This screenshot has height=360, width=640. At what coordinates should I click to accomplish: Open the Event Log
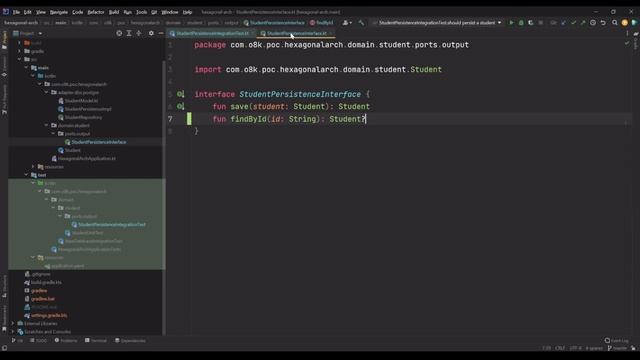(x=617, y=340)
